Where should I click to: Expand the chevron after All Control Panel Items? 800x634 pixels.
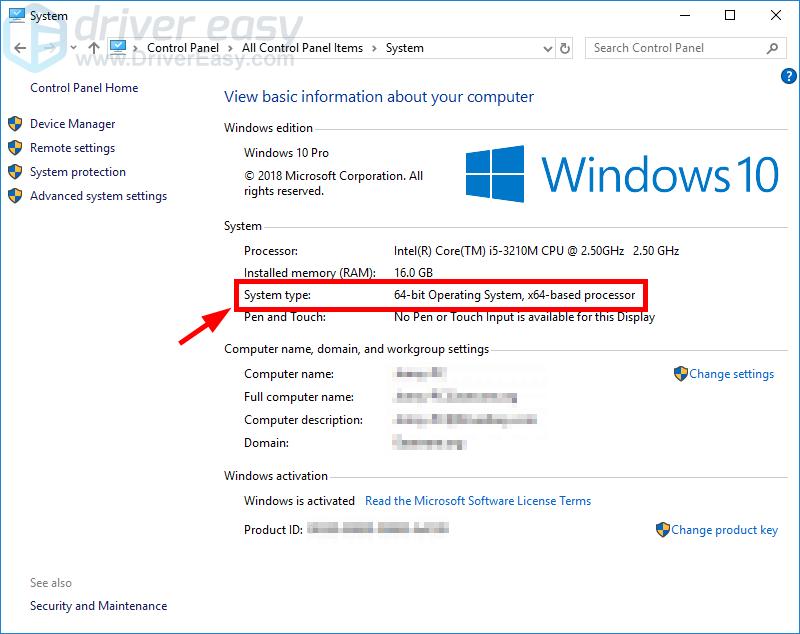[x=374, y=48]
